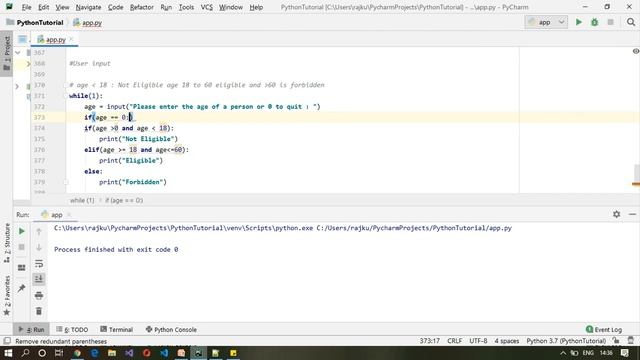Pin the Run tab
Viewport: 640px width, 360px height.
(x=22, y=288)
